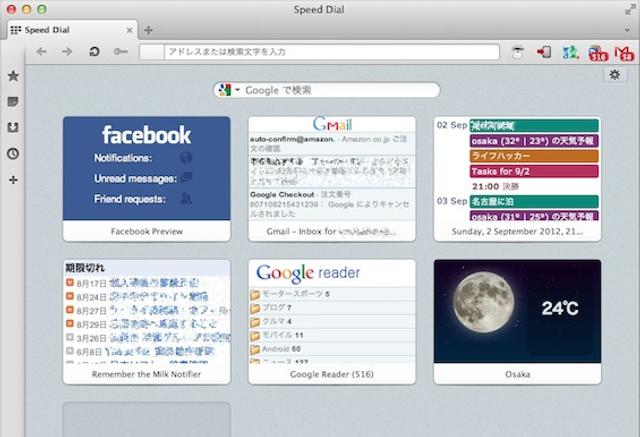This screenshot has width=640, height=437.
Task: Click the translate extension icon
Action: pos(571,52)
